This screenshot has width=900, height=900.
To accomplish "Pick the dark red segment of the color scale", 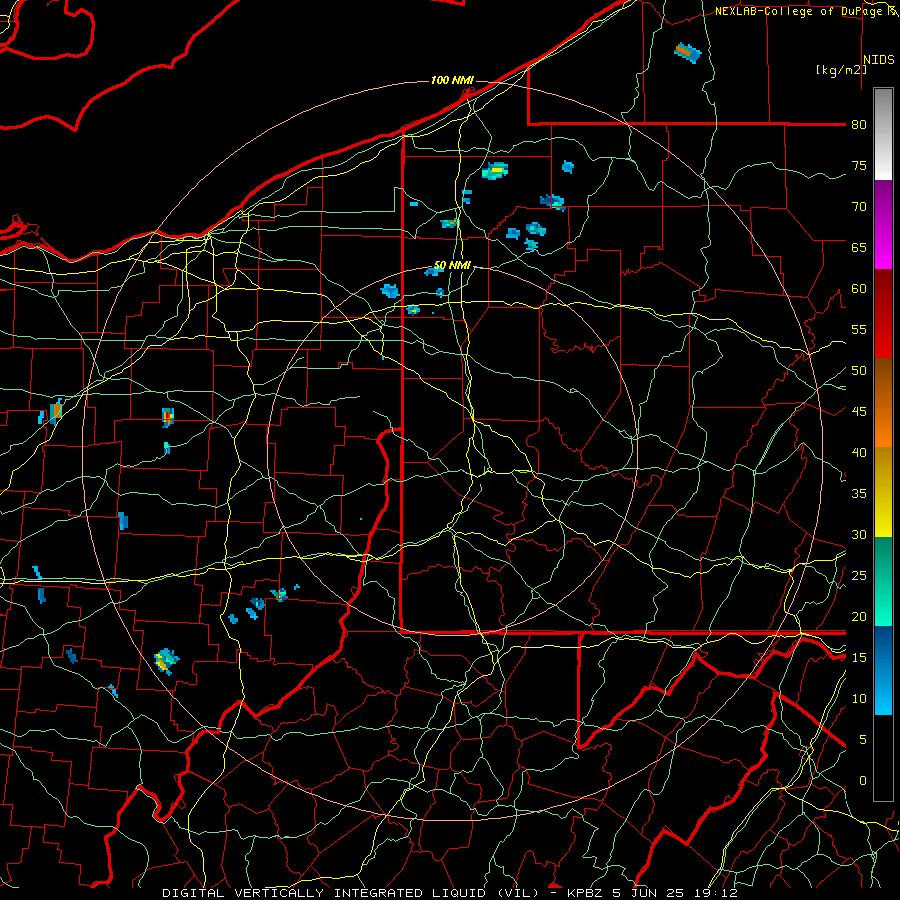I will [x=883, y=314].
